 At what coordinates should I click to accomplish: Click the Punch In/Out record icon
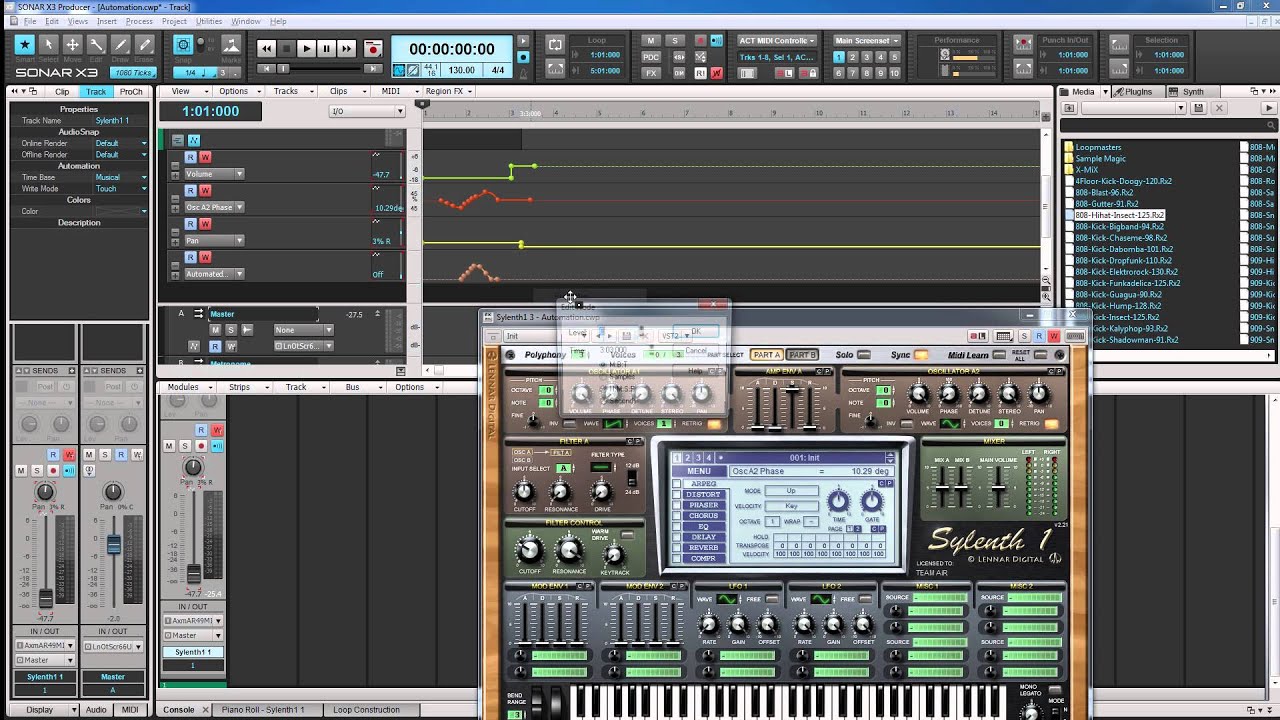(x=1023, y=44)
